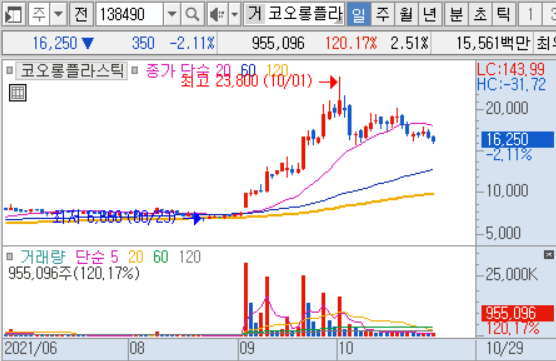
Task: Click the 주 market type field
Action: click(39, 14)
